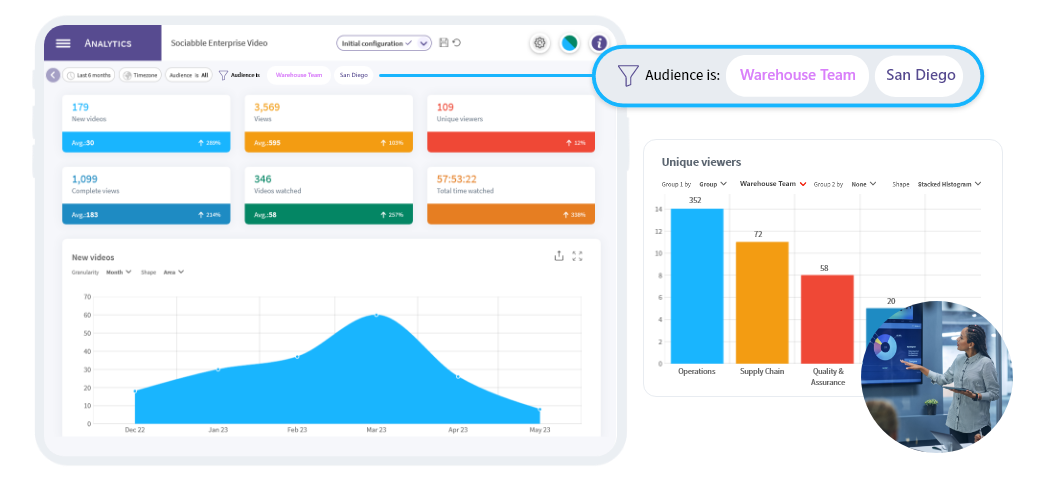Open the Initial configuration dropdown
The image size is (1040, 480).
click(384, 43)
